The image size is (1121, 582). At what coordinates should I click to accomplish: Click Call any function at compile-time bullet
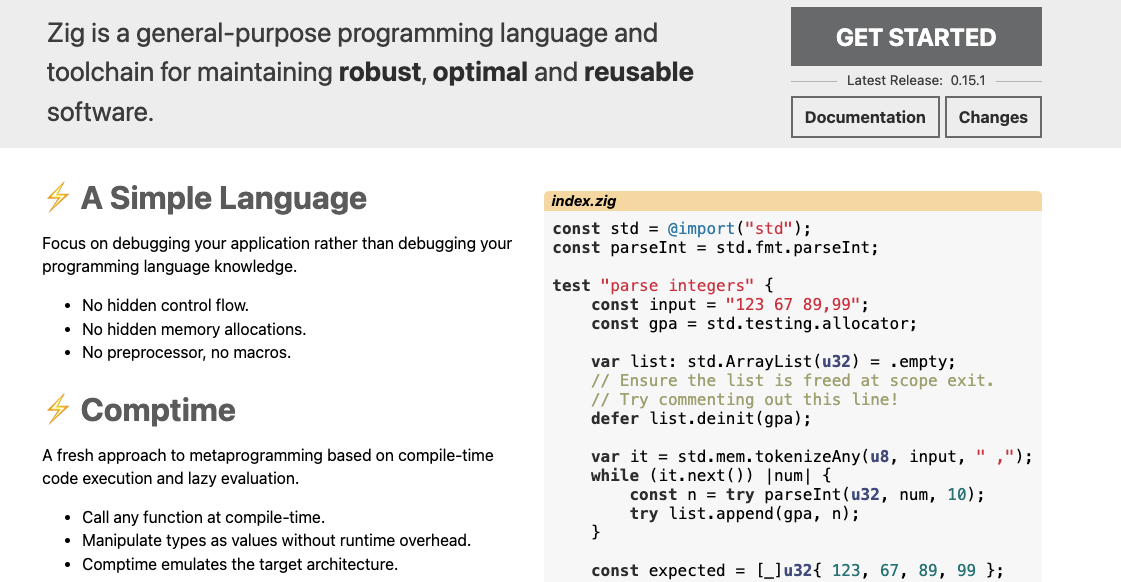(203, 517)
